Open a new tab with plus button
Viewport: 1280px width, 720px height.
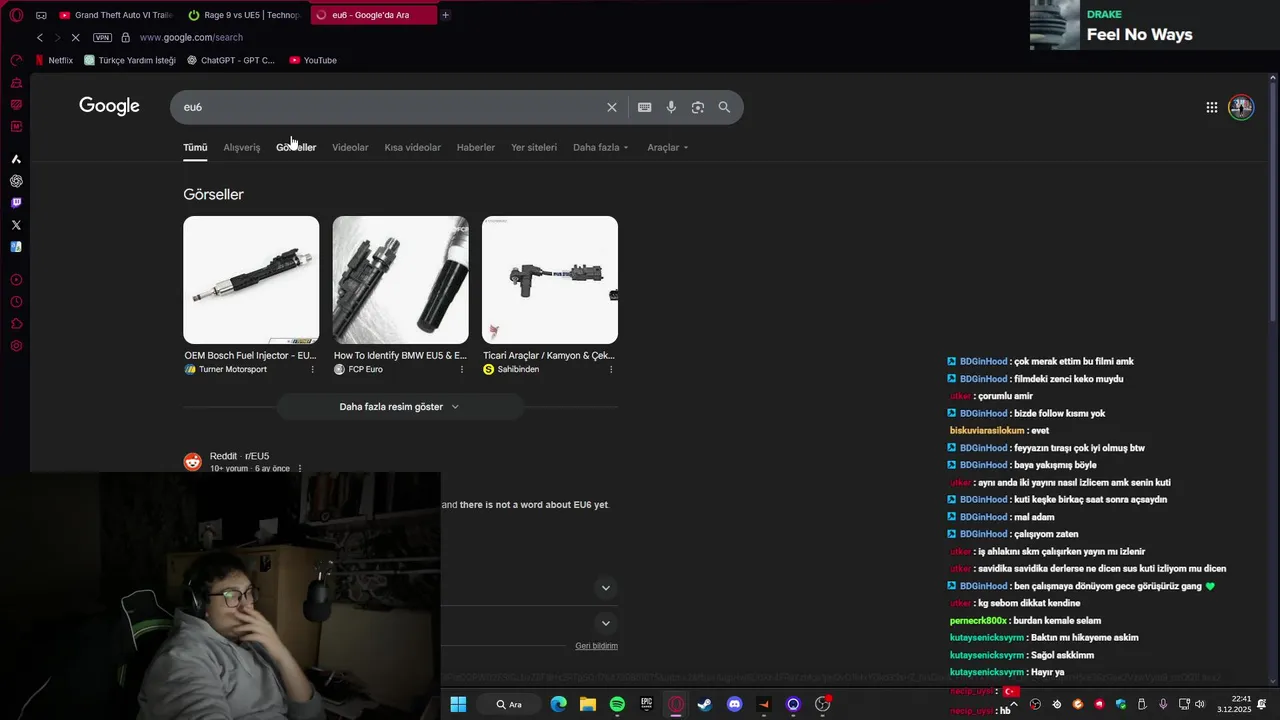pos(445,15)
